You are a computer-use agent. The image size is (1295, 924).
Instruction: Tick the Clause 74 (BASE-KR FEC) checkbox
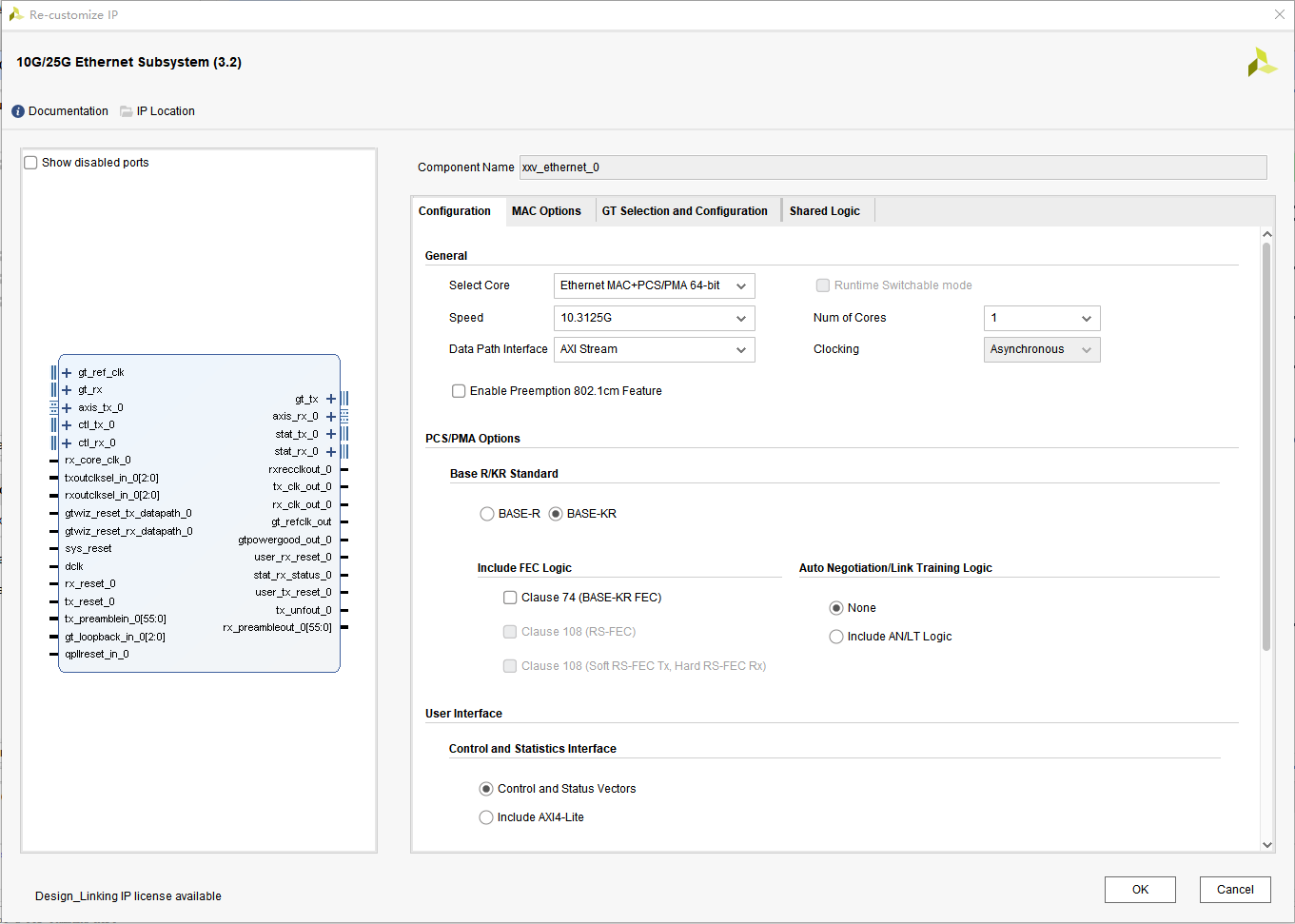click(x=510, y=598)
